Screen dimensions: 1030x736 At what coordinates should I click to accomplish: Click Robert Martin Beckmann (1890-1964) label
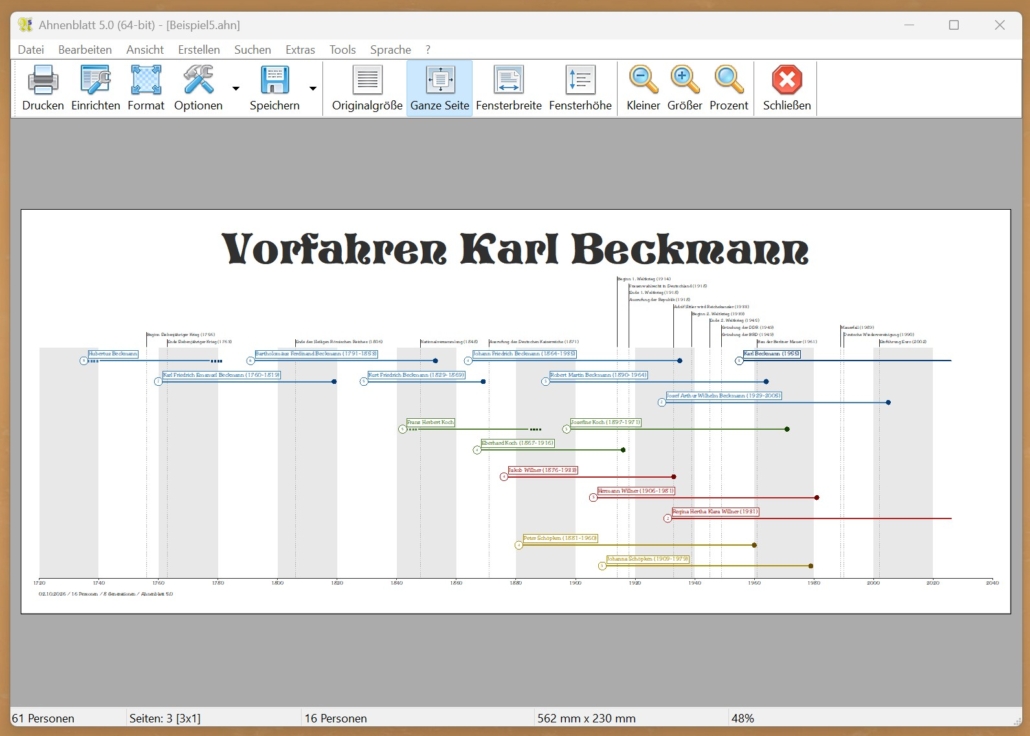coord(598,375)
